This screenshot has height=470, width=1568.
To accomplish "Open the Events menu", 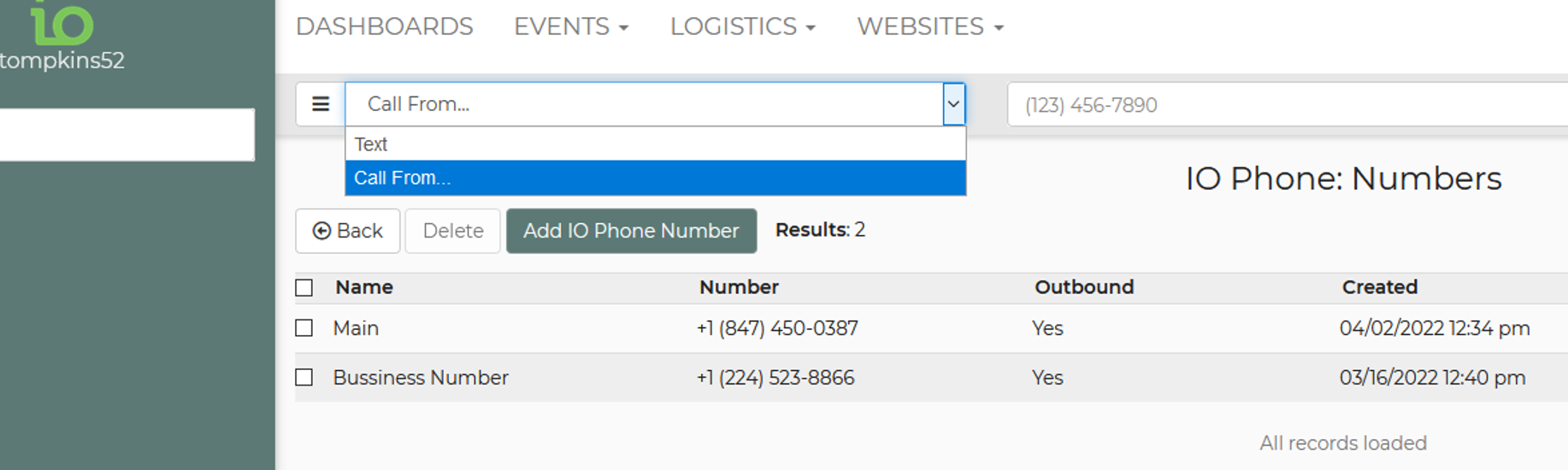I will click(x=570, y=26).
